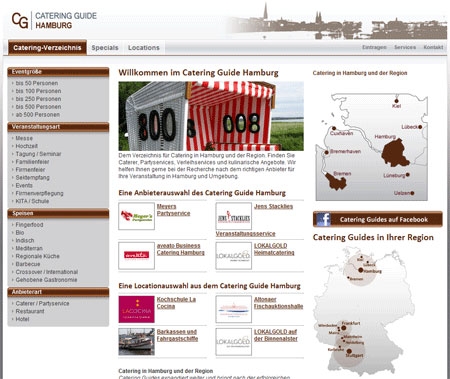Click Cuxhaven marker on the regional map
450x379 pixels.
click(x=334, y=128)
